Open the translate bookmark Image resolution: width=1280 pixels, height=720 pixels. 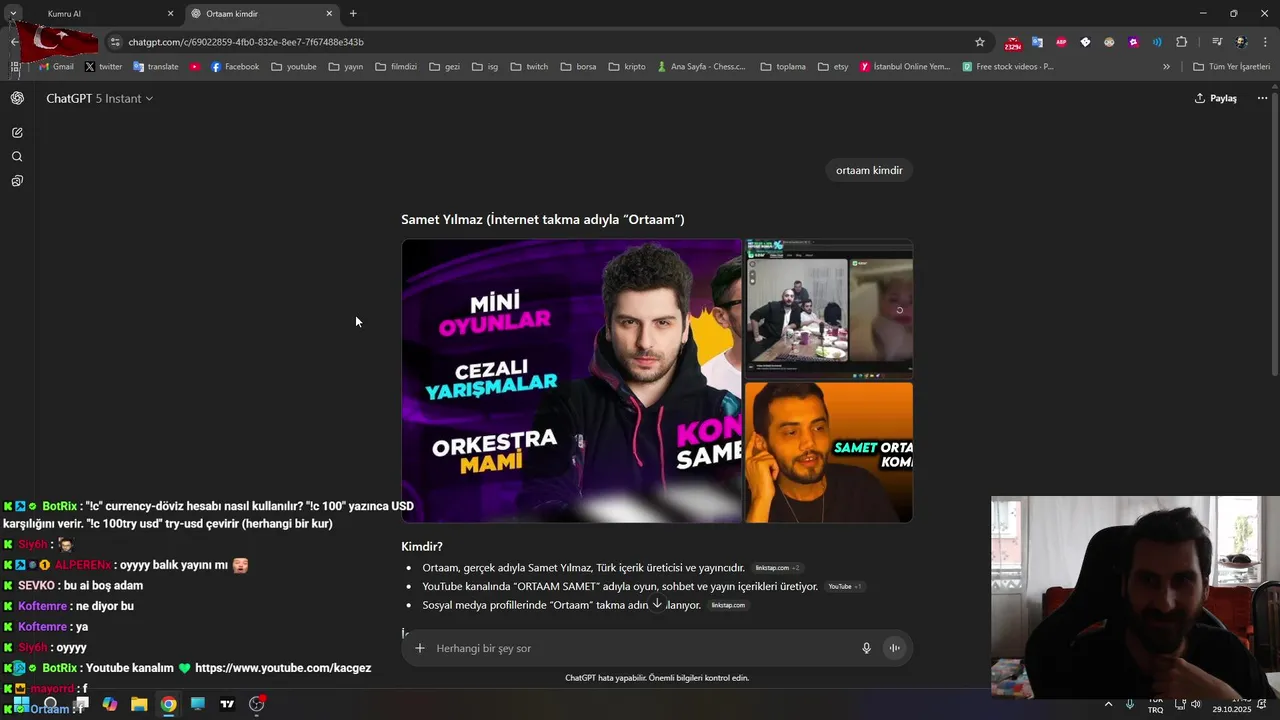155,67
